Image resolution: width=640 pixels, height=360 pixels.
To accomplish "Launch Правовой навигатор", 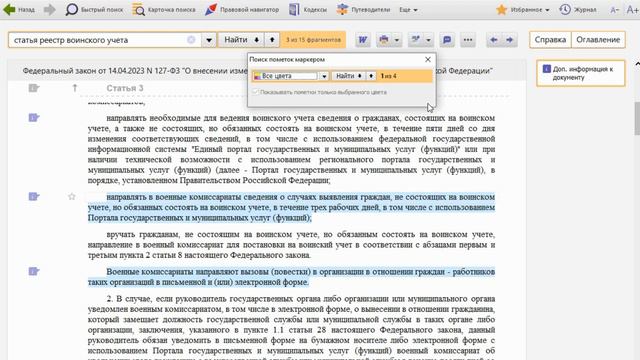I will [x=242, y=9].
